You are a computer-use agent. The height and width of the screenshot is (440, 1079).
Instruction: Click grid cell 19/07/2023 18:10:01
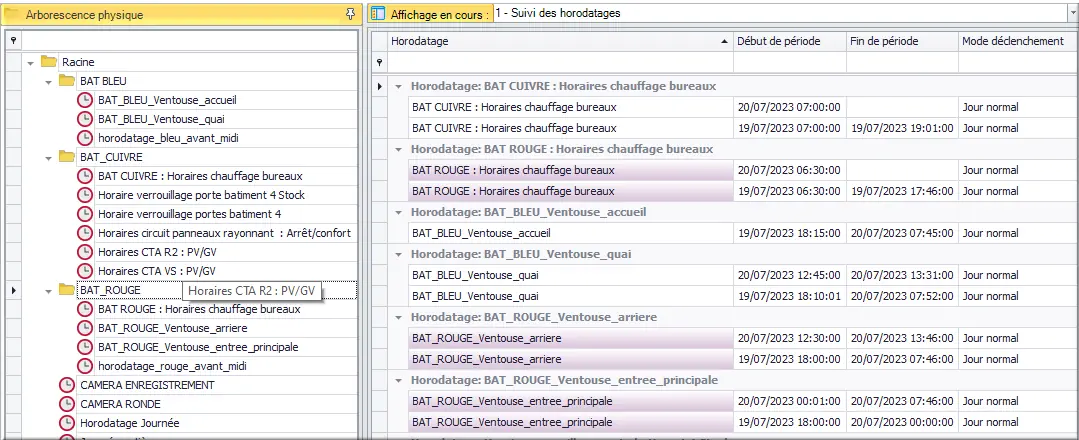789,296
